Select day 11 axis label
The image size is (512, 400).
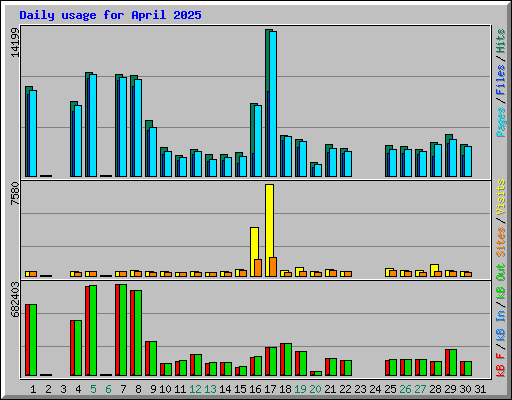(x=180, y=389)
